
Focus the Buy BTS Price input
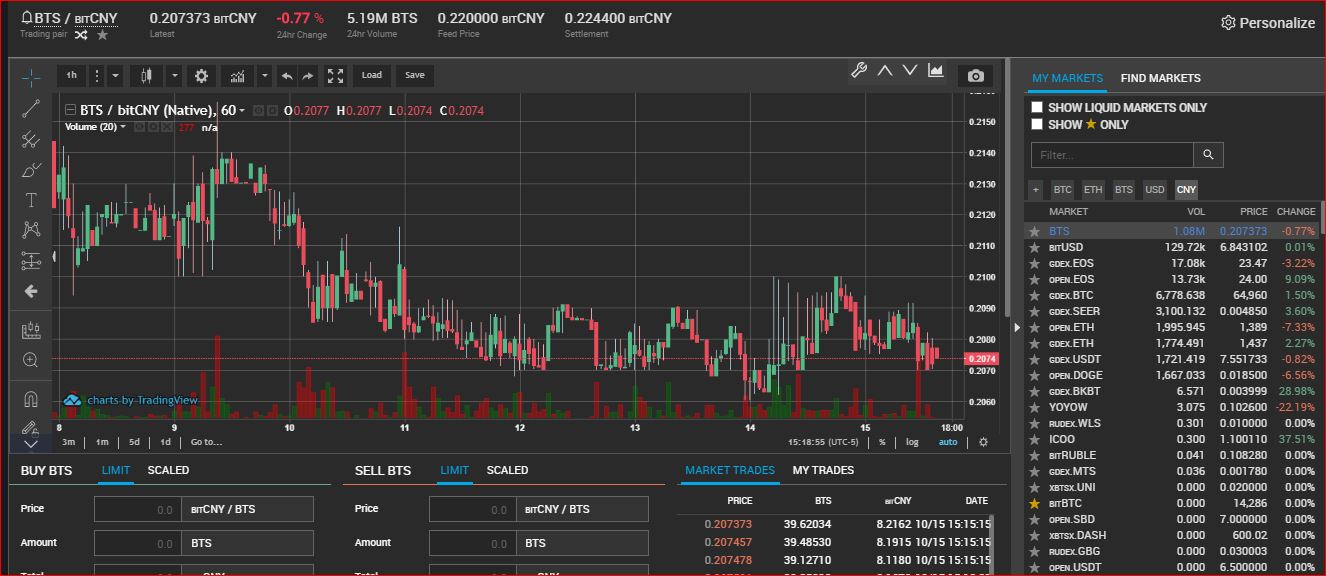coord(139,509)
